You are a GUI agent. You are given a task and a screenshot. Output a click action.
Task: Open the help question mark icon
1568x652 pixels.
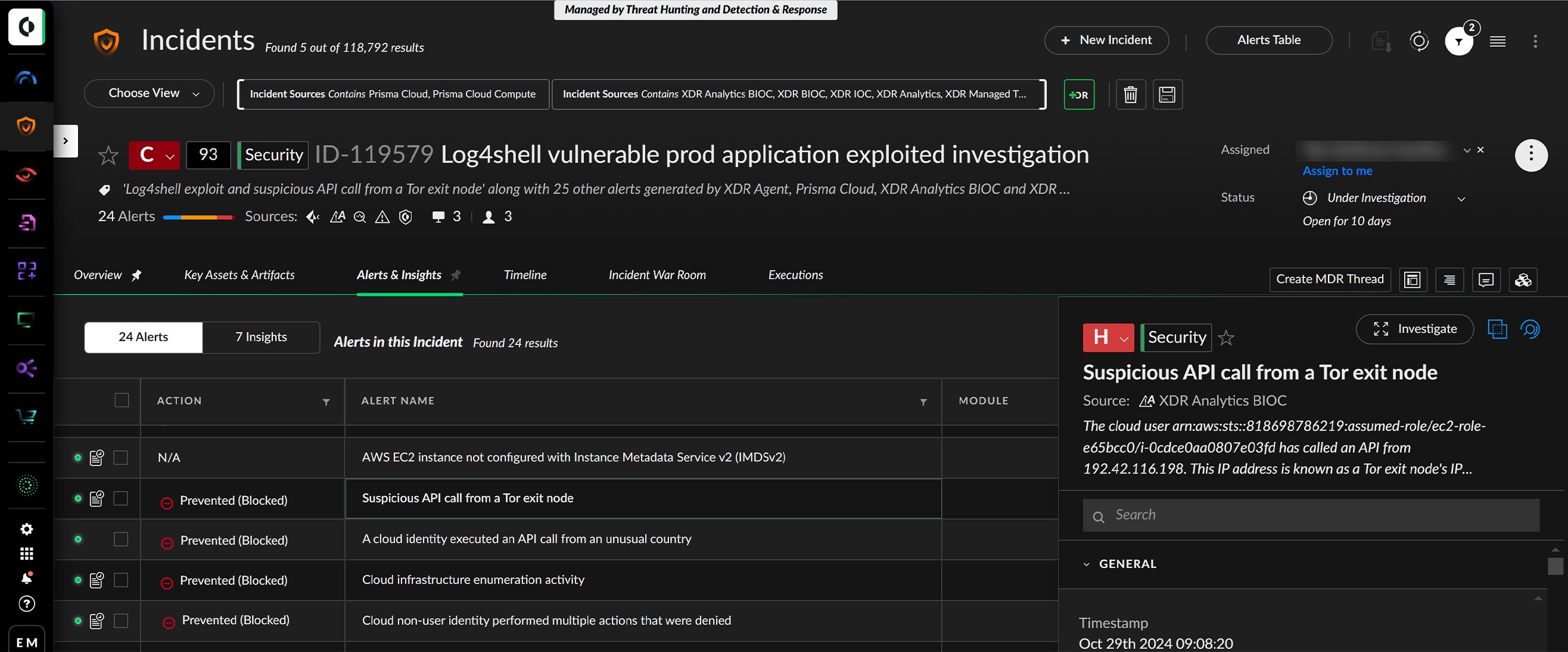point(27,603)
